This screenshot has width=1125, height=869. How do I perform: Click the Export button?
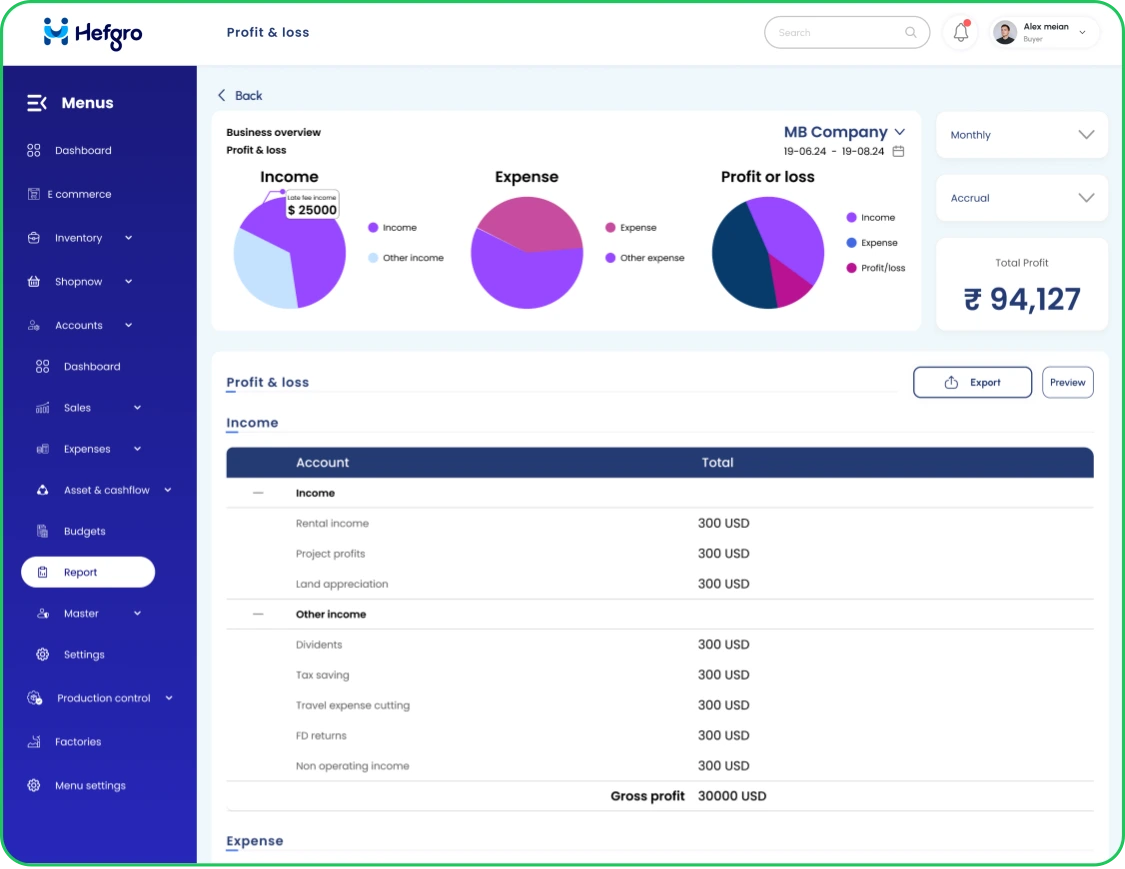[x=972, y=382]
